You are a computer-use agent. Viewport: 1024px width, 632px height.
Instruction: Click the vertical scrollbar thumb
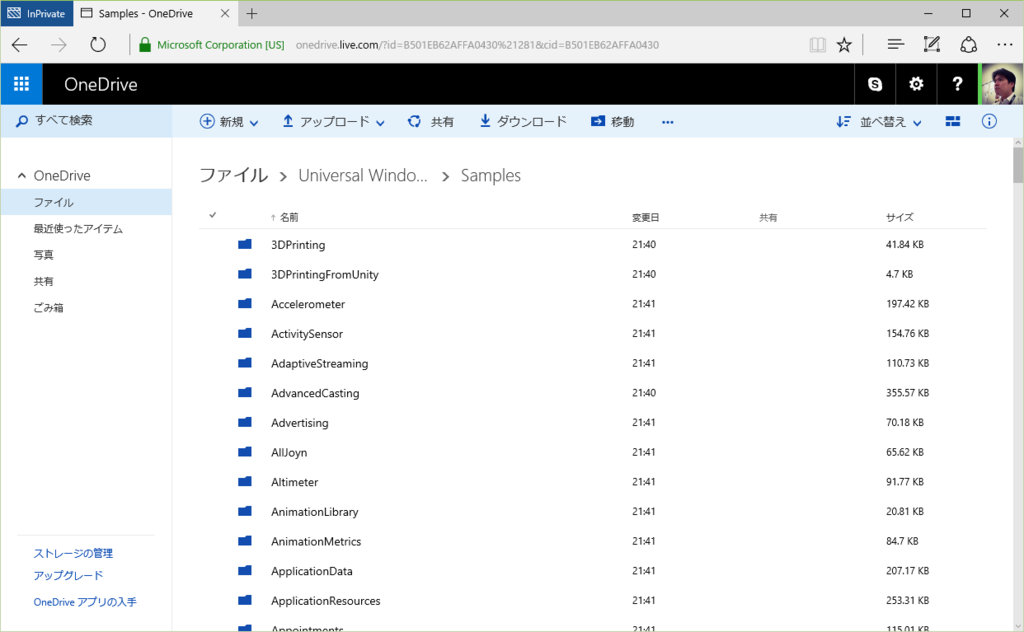tap(1017, 165)
